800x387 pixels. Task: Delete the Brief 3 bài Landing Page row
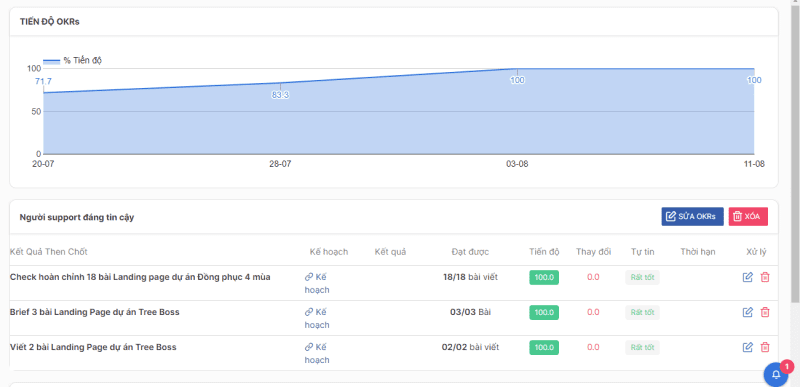click(x=765, y=312)
